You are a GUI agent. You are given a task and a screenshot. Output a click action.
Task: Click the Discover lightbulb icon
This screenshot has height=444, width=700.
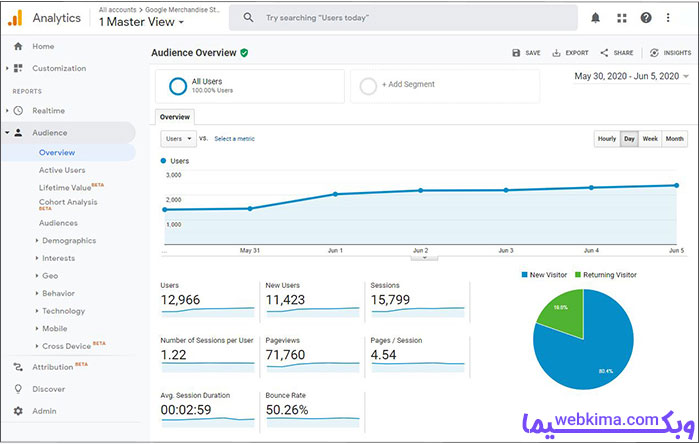coord(18,389)
